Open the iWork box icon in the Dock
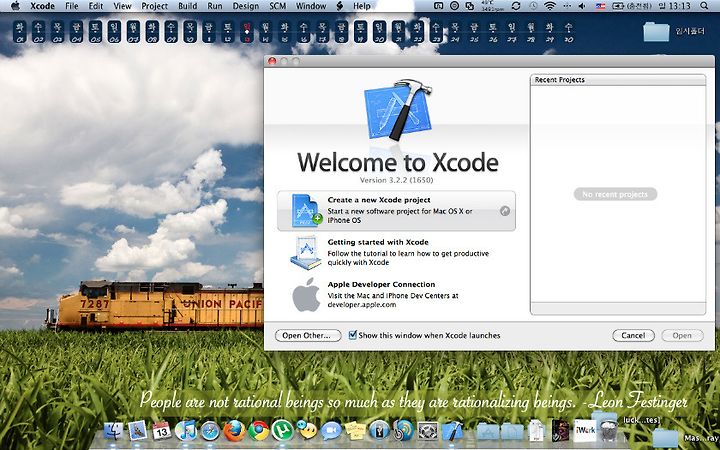 pyautogui.click(x=585, y=430)
